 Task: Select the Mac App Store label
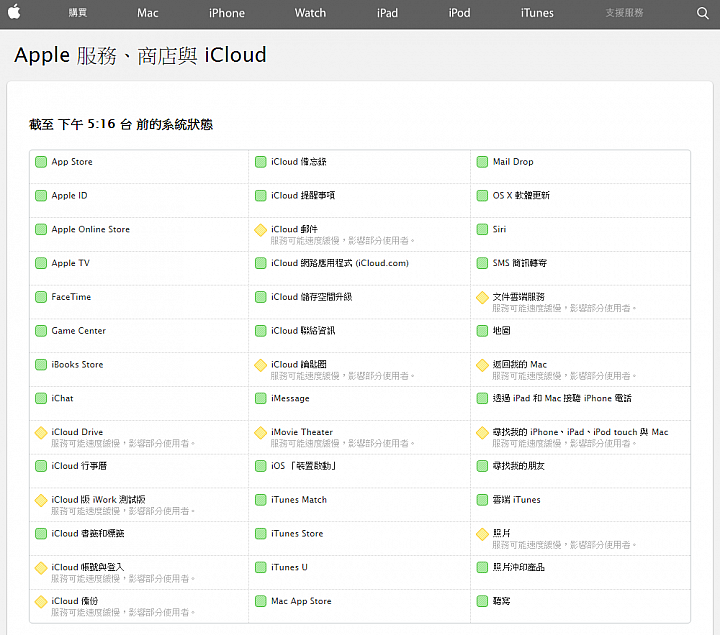(x=301, y=601)
